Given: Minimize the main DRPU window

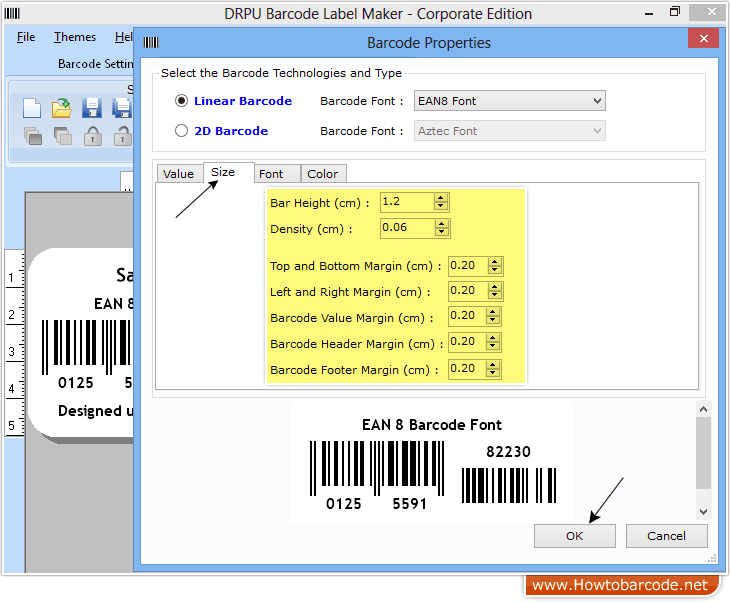Looking at the screenshot, I should [x=649, y=13].
